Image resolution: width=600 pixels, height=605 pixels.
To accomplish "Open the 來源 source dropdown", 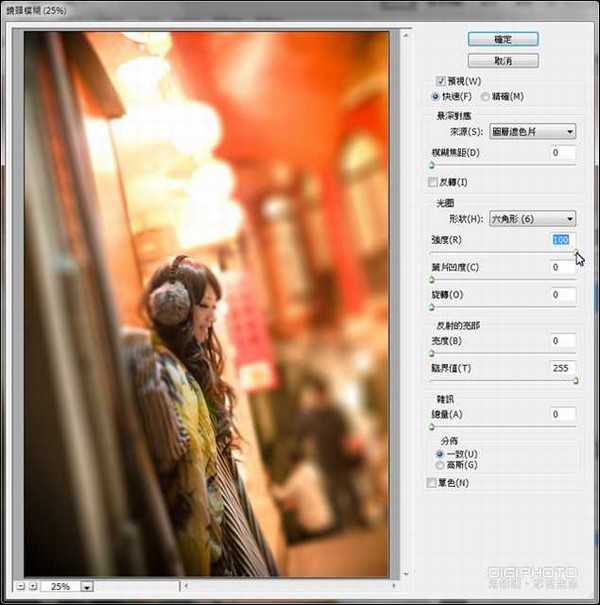I will pyautogui.click(x=531, y=131).
